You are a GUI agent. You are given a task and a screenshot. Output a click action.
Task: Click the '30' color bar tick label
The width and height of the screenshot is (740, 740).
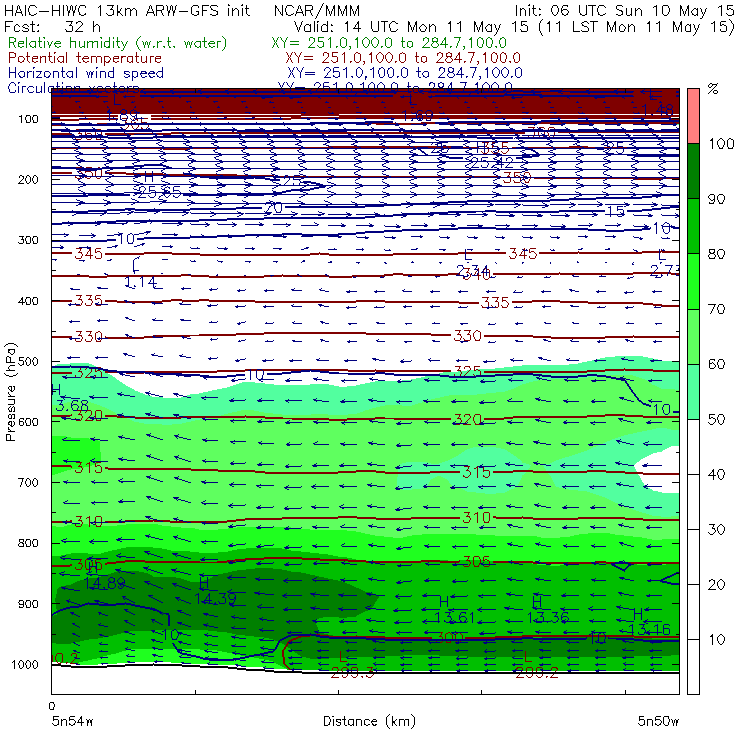716,530
